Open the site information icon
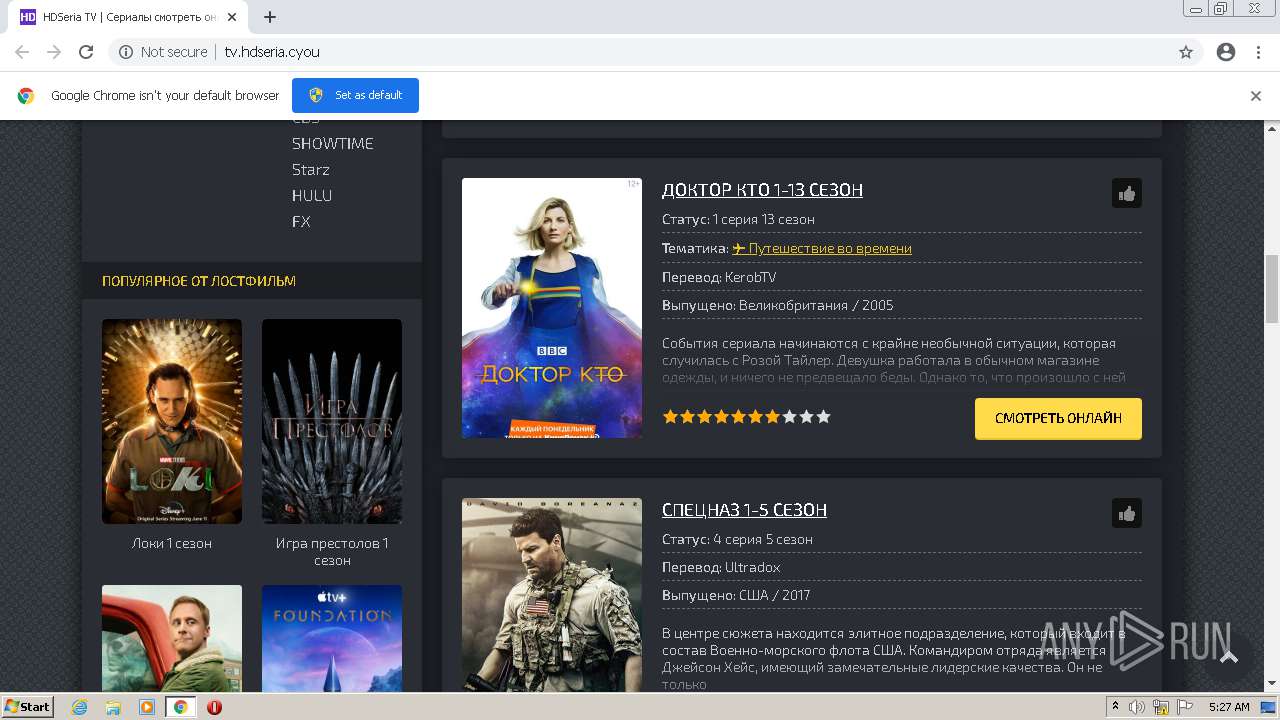Viewport: 1280px width, 720px height. click(126, 52)
